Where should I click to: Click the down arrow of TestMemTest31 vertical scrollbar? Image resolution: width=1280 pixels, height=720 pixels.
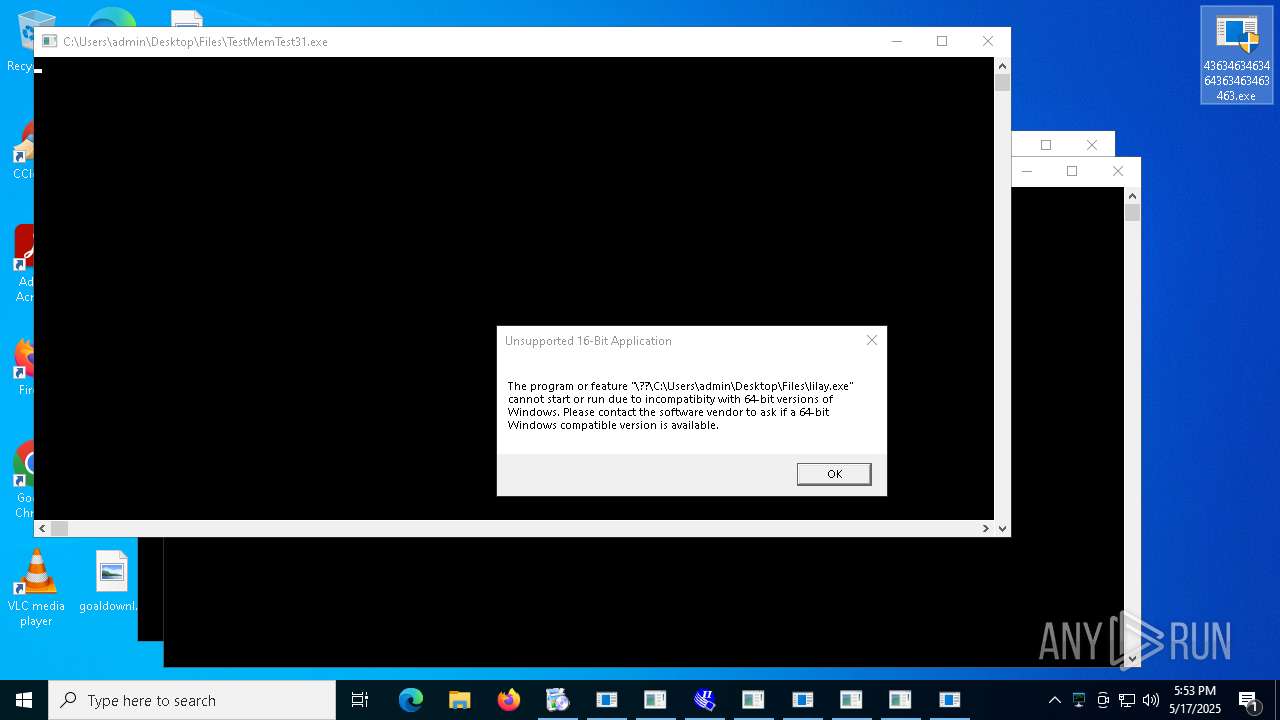click(1002, 528)
